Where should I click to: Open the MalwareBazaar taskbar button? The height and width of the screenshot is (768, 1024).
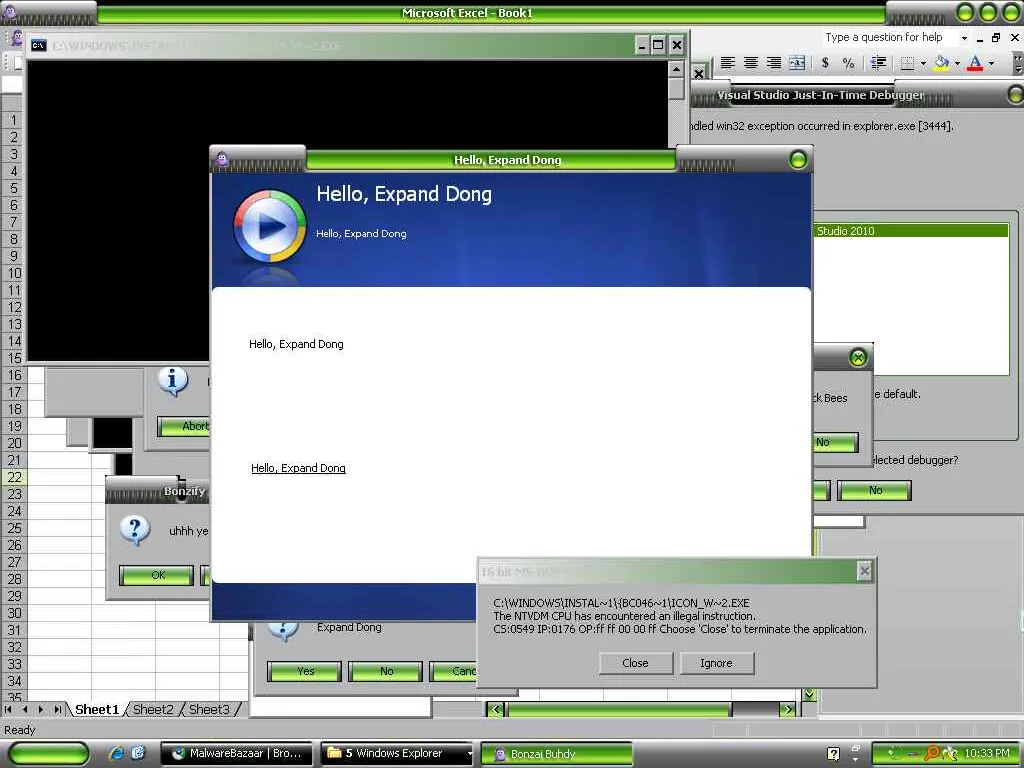tap(236, 754)
